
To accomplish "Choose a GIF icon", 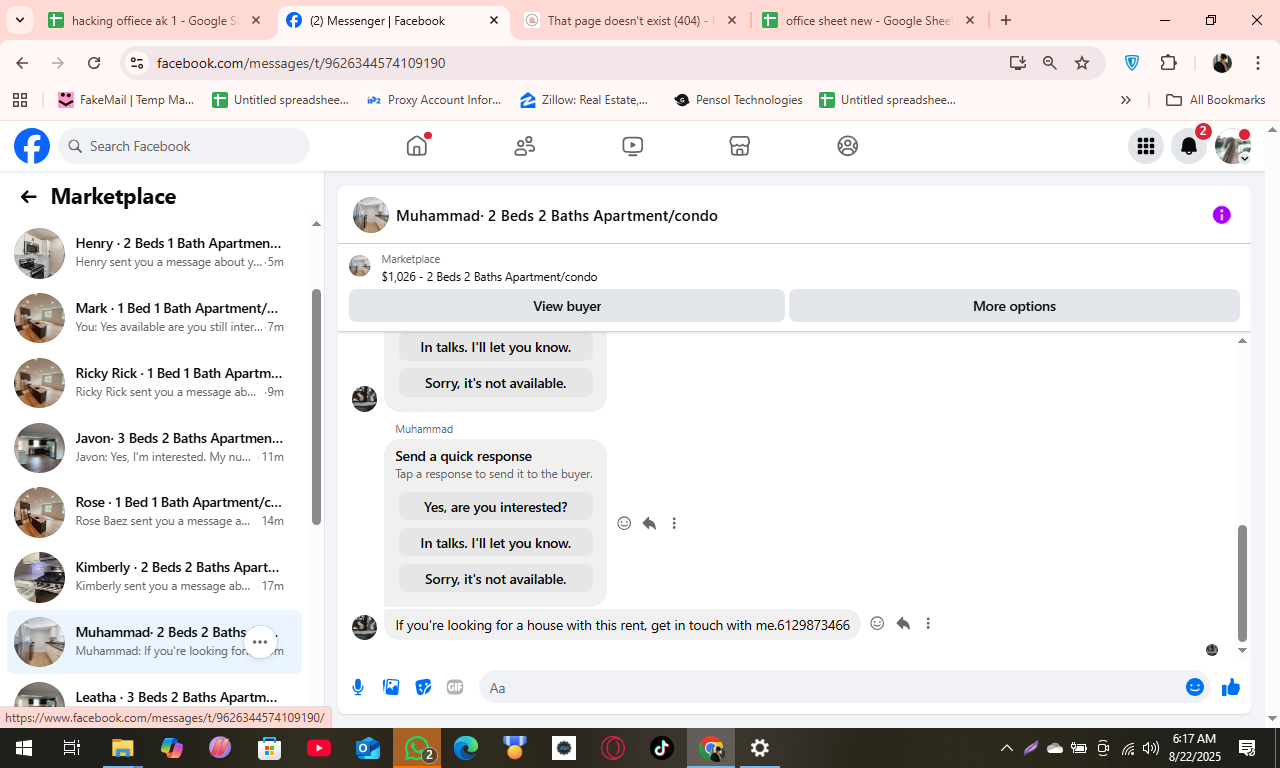I will (455, 687).
